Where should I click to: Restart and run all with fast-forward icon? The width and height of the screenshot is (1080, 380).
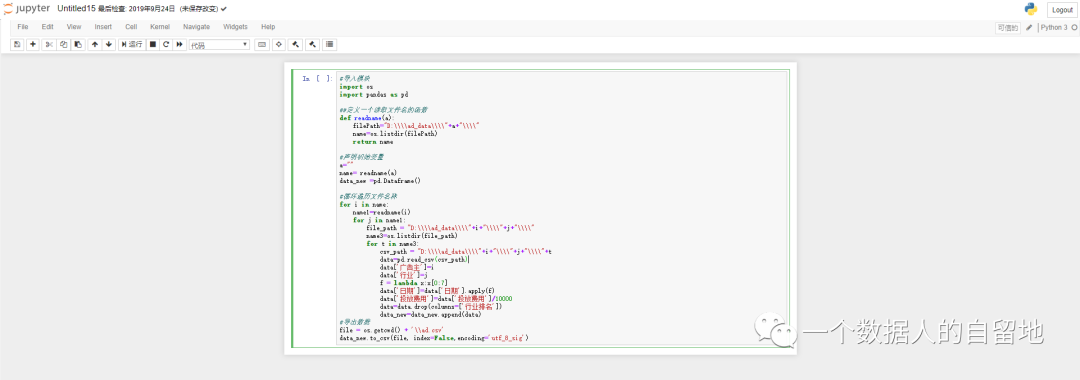point(180,44)
